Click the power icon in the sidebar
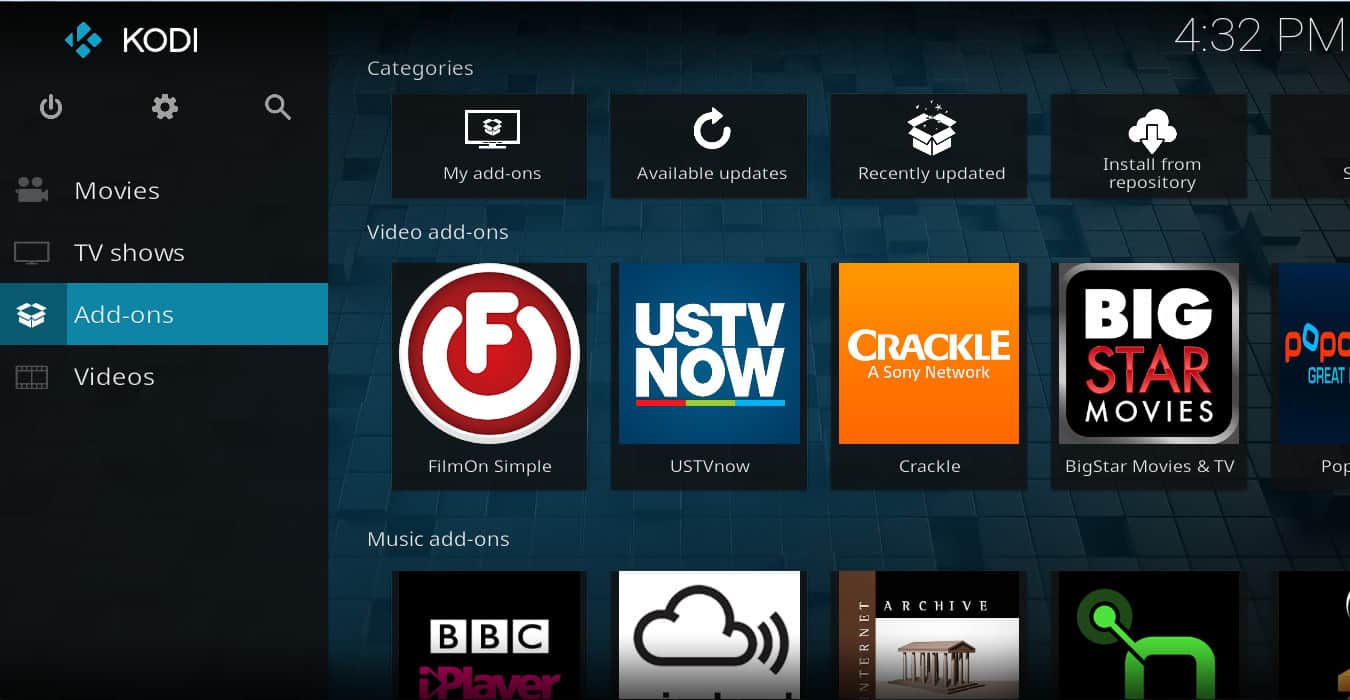 [51, 107]
